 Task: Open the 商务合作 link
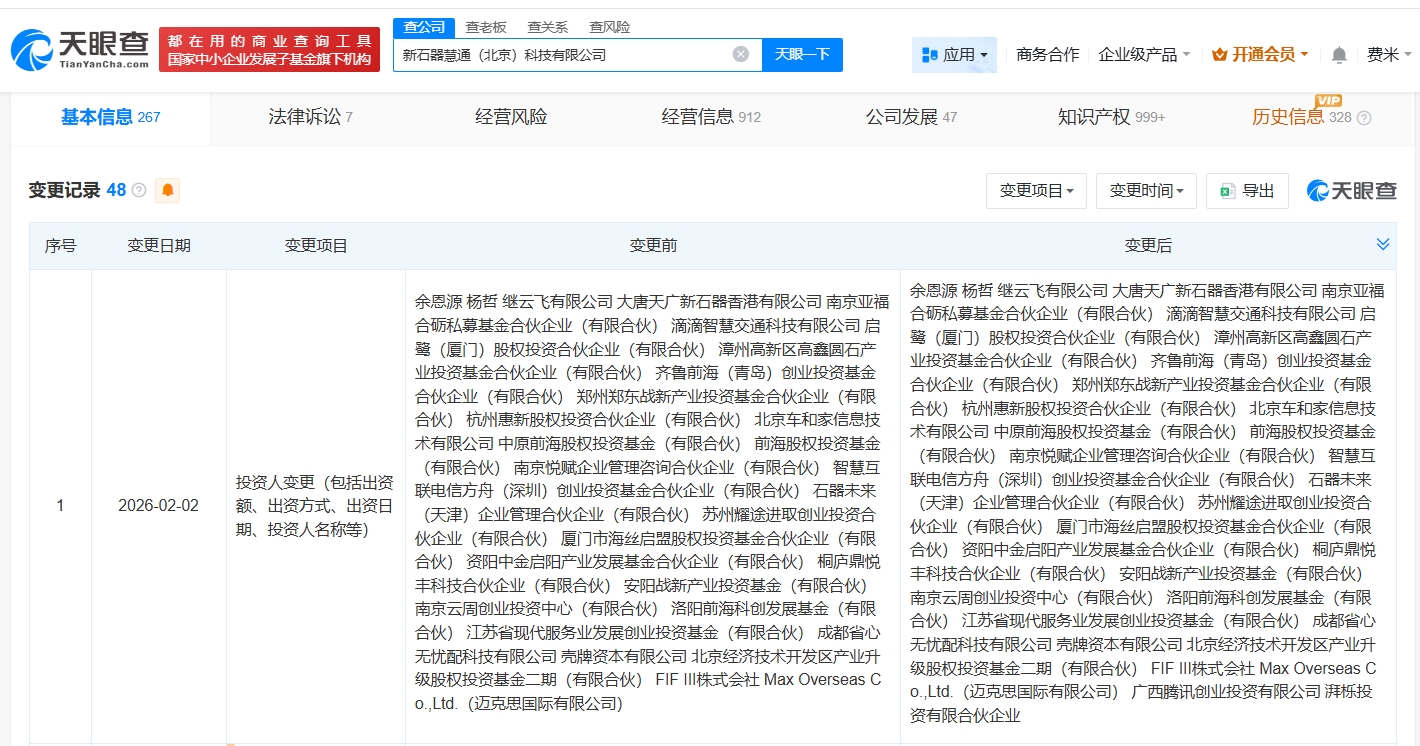tap(1047, 55)
